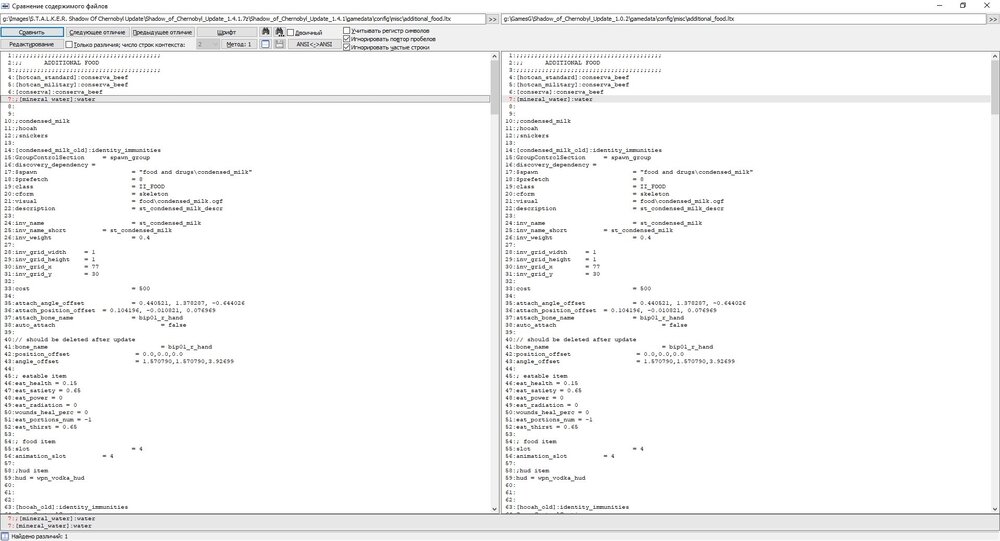Image resolution: width=1000 pixels, height=541 pixels.
Task: Click in the left file path field
Action: (x=240, y=19)
